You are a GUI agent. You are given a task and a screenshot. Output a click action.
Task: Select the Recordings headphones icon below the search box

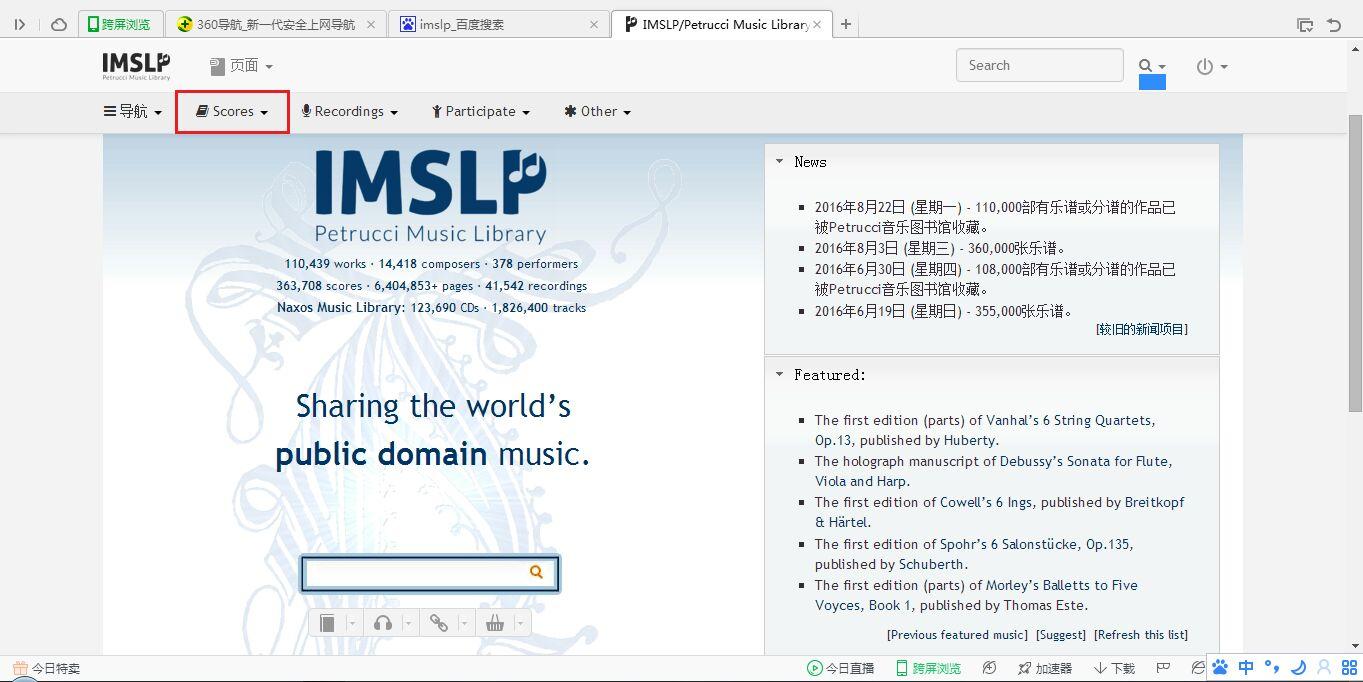(383, 622)
